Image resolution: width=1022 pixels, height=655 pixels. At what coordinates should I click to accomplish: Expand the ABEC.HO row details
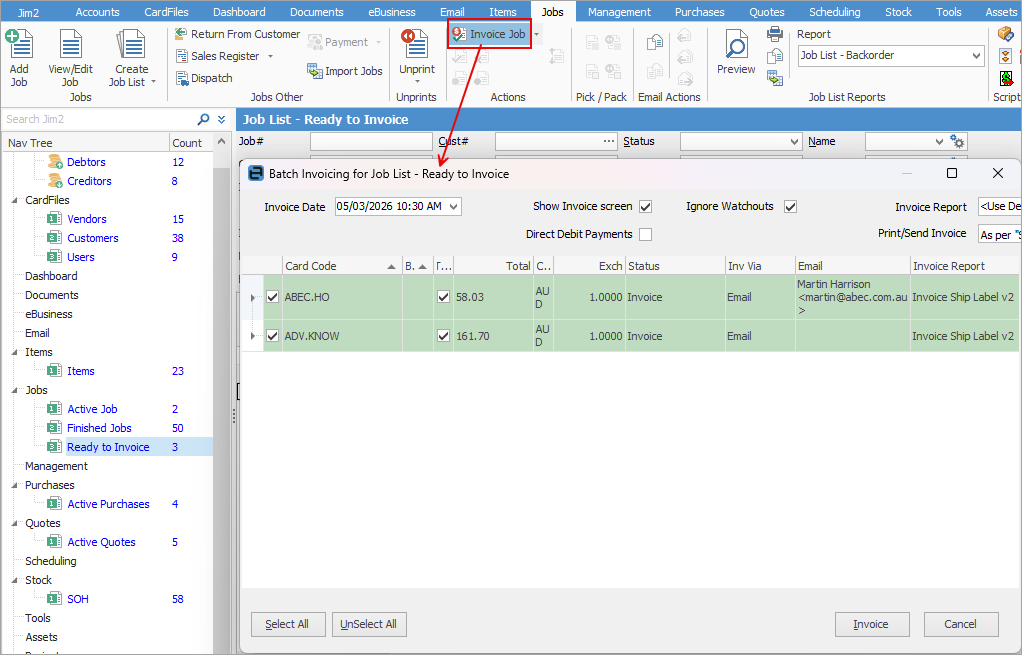(253, 297)
